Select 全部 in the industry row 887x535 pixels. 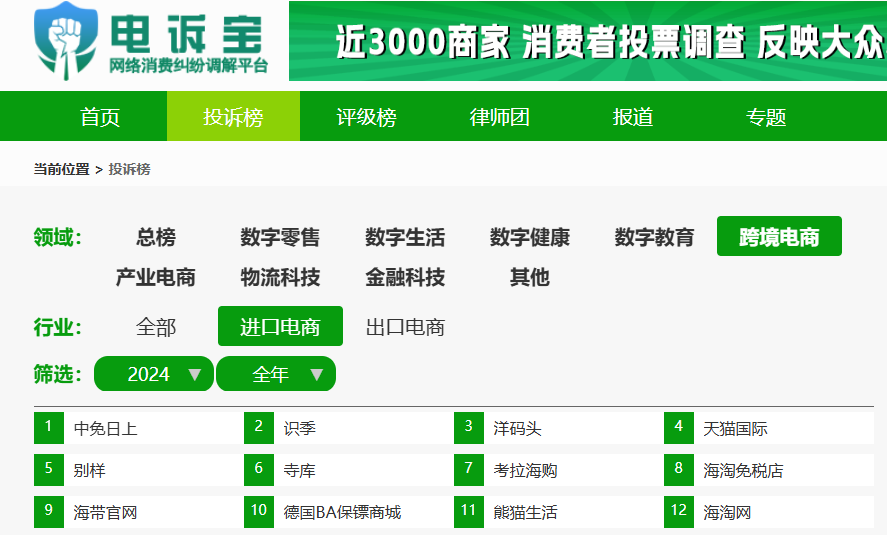click(156, 327)
